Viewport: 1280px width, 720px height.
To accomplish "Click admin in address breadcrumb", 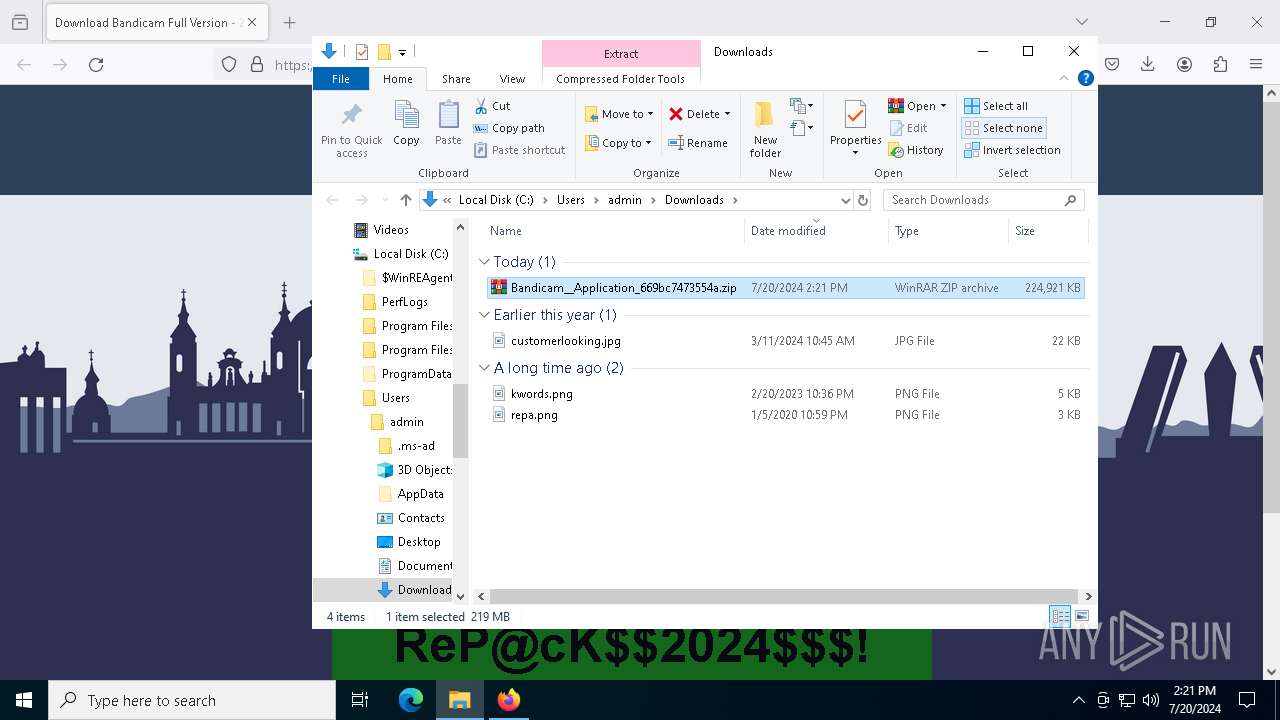I will pos(625,200).
